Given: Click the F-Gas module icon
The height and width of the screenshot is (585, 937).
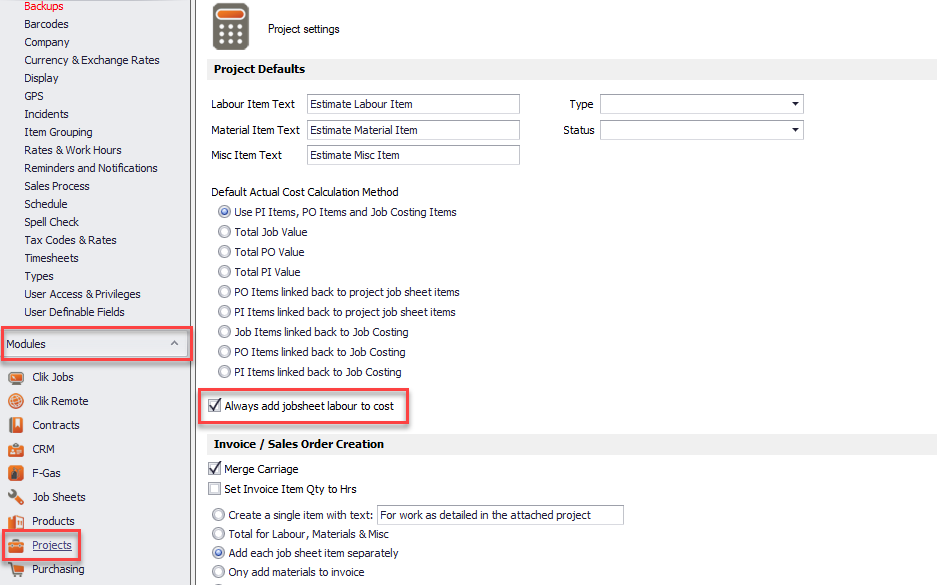Looking at the screenshot, I should click(x=16, y=473).
